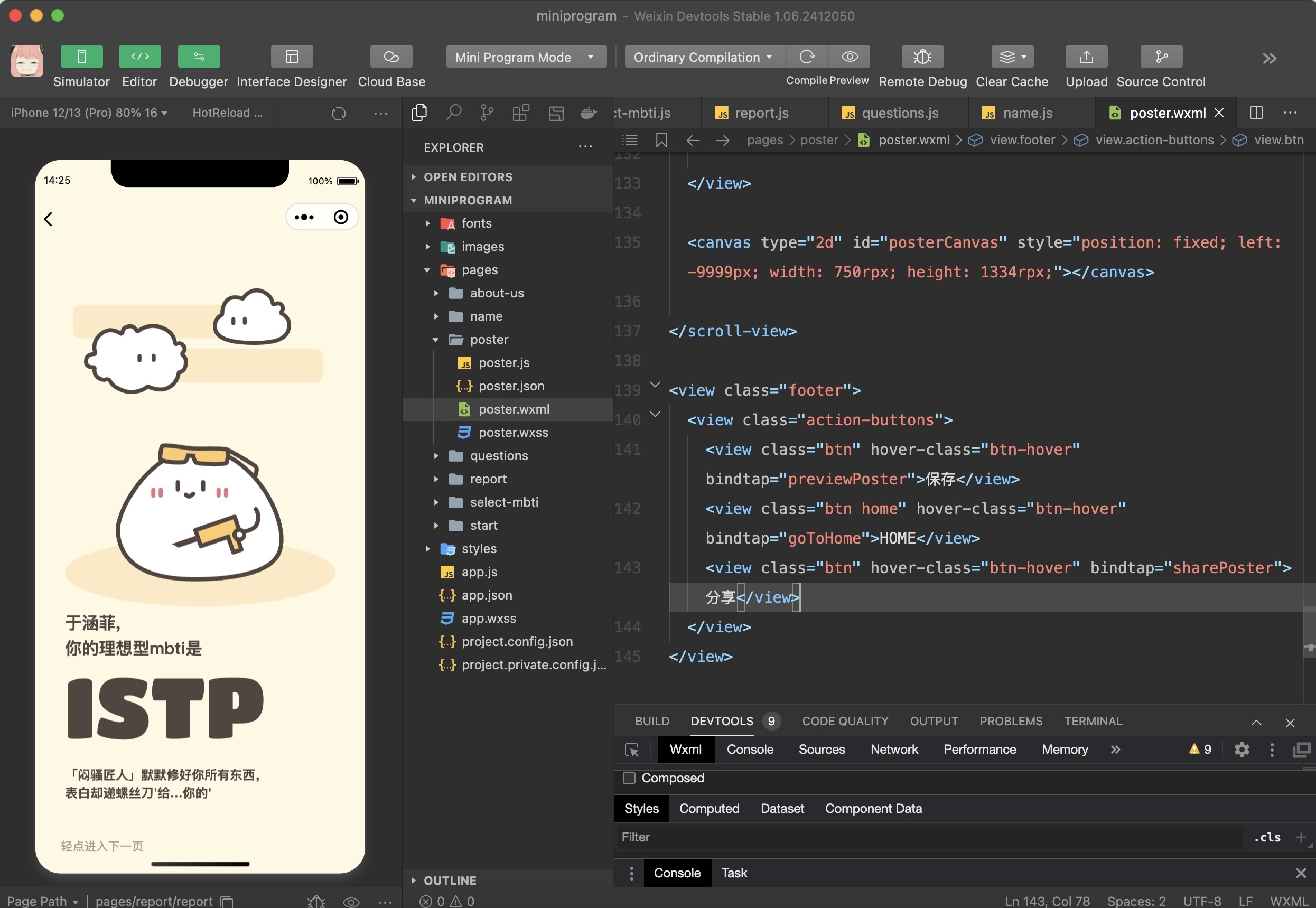
Task: Split the editor with layout icon
Action: tap(1256, 113)
